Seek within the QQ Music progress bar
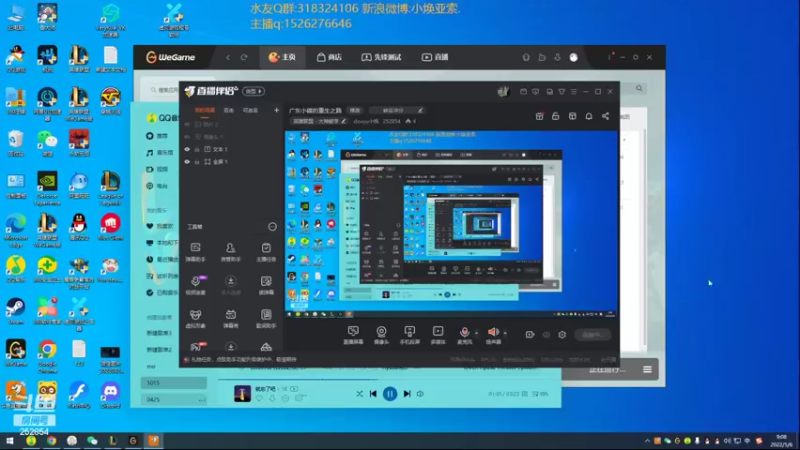 [389, 380]
